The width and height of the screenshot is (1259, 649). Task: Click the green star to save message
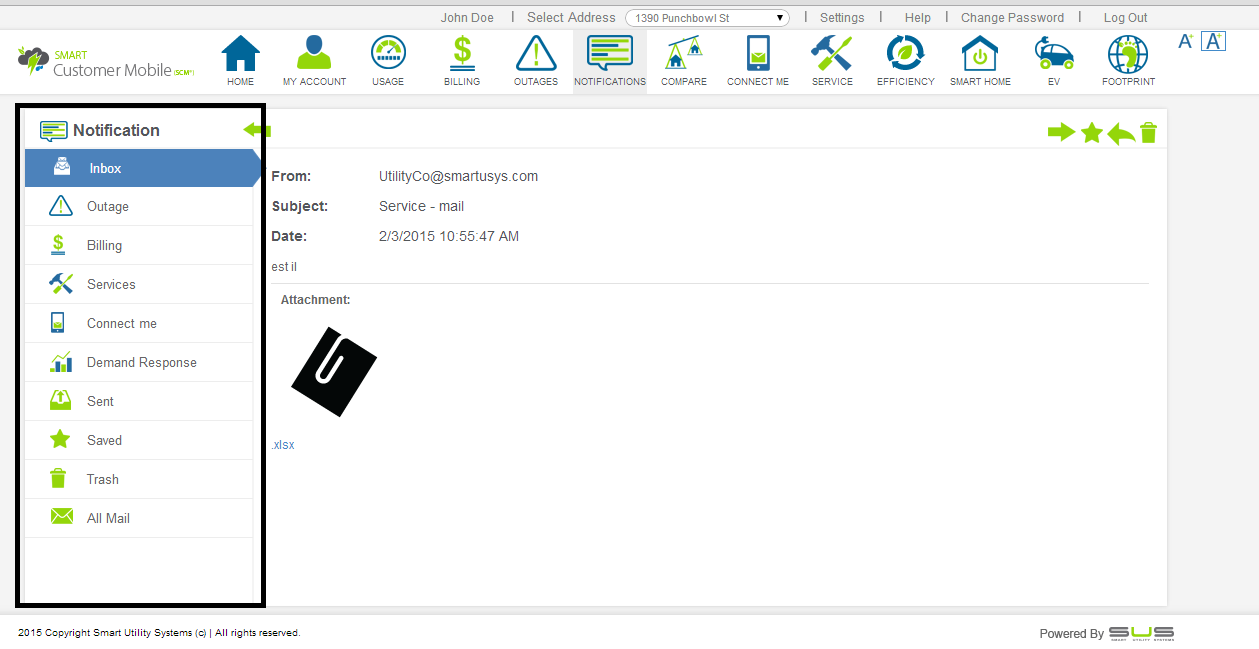pyautogui.click(x=1091, y=132)
